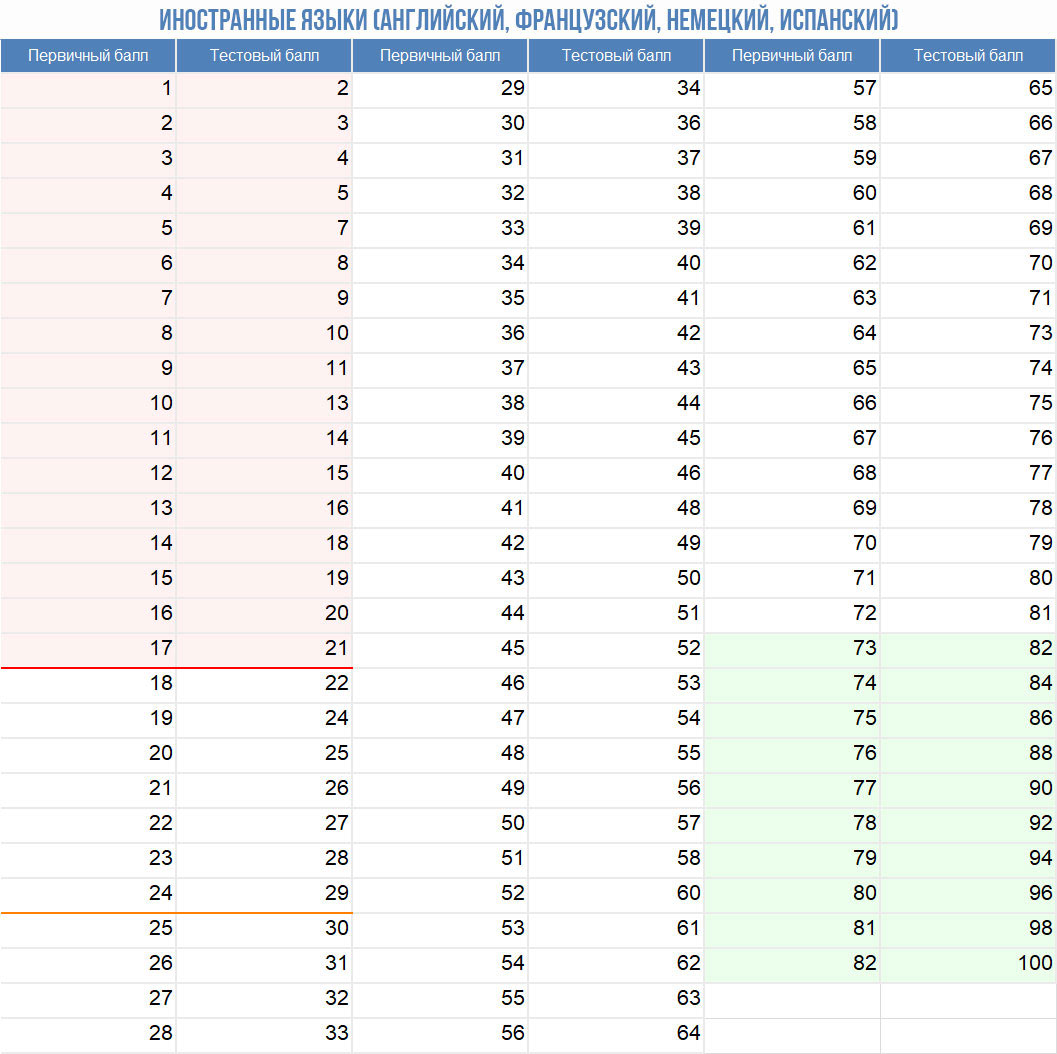
Task: Click test score 52 beside primary score 45
Action: (616, 648)
